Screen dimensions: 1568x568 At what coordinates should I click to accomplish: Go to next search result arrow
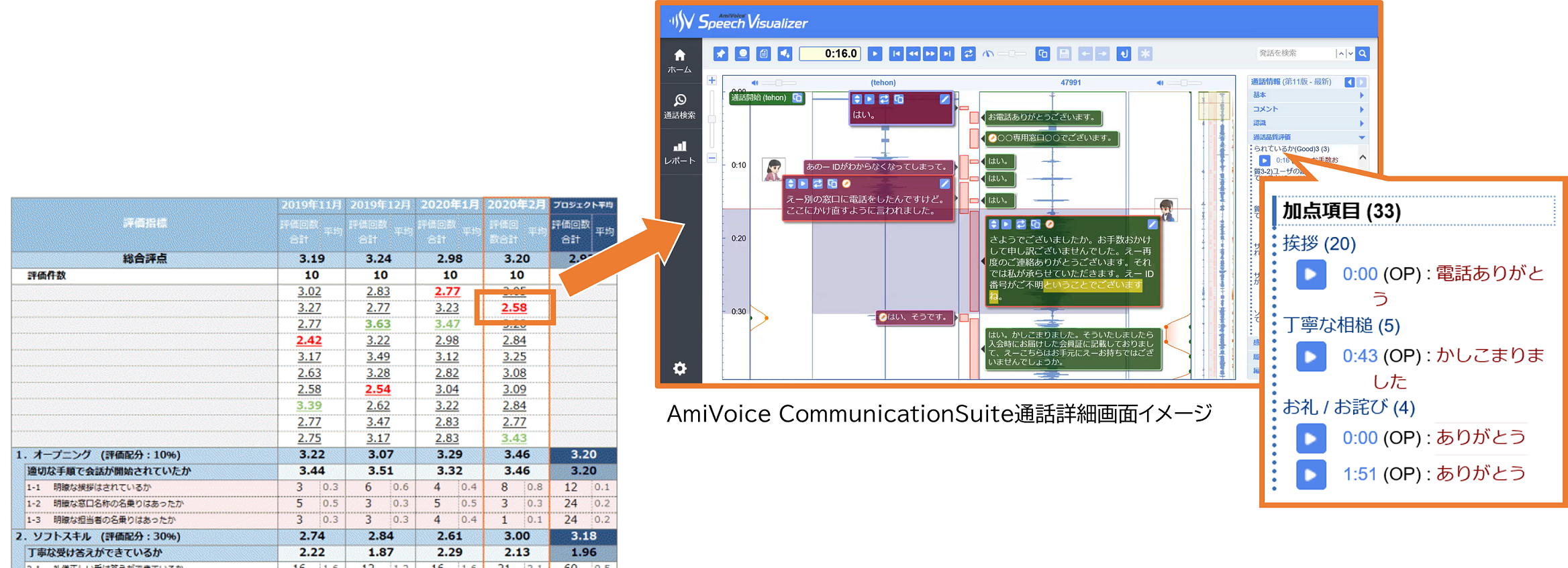[1350, 53]
